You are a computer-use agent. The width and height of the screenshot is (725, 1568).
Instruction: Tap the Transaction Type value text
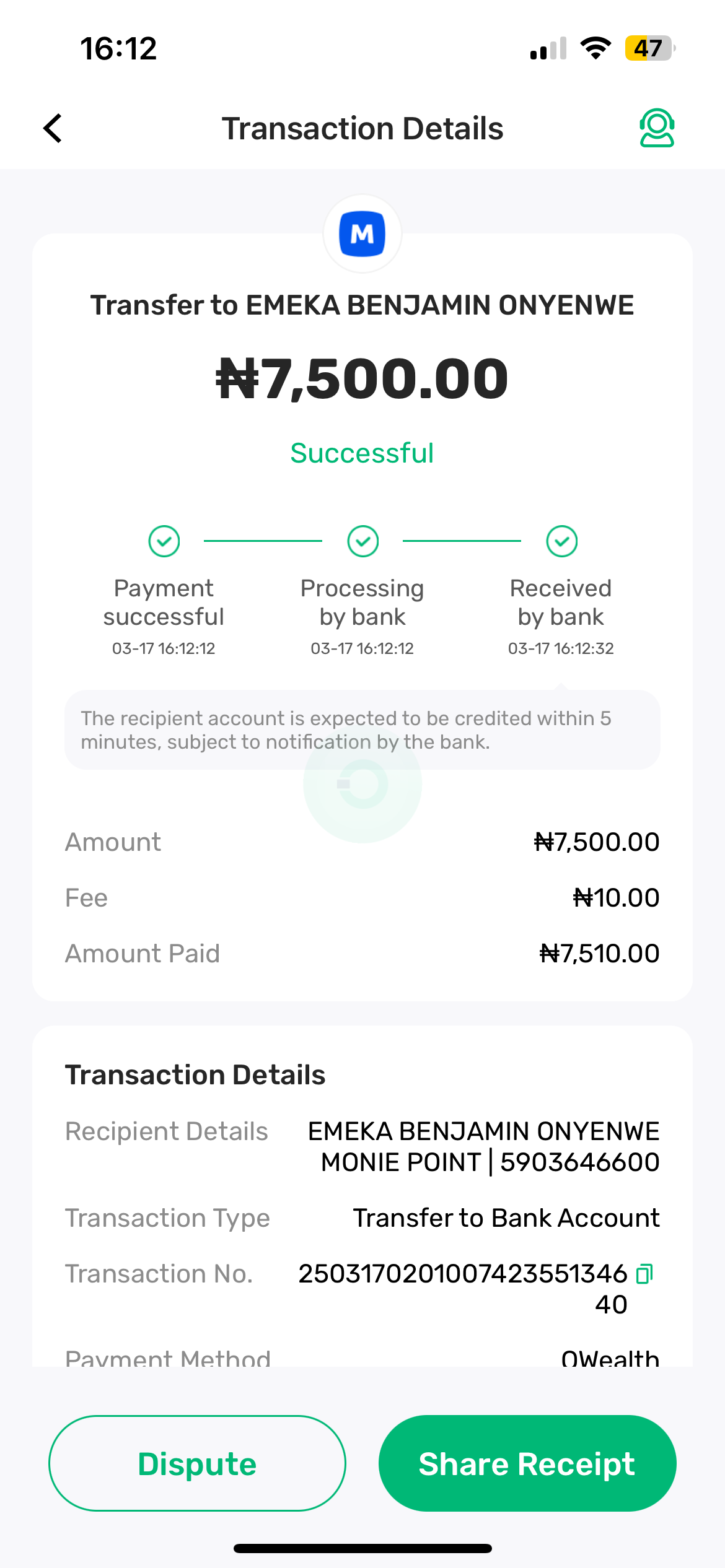(x=506, y=1218)
